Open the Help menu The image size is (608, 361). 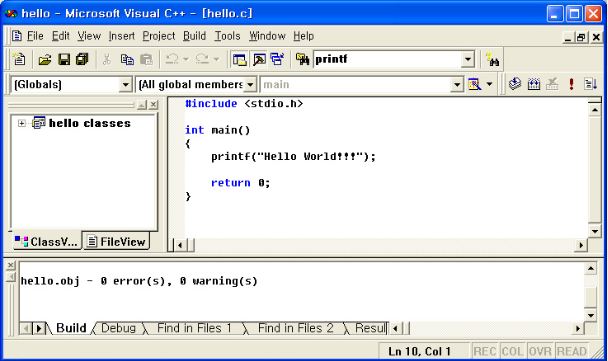(x=303, y=36)
